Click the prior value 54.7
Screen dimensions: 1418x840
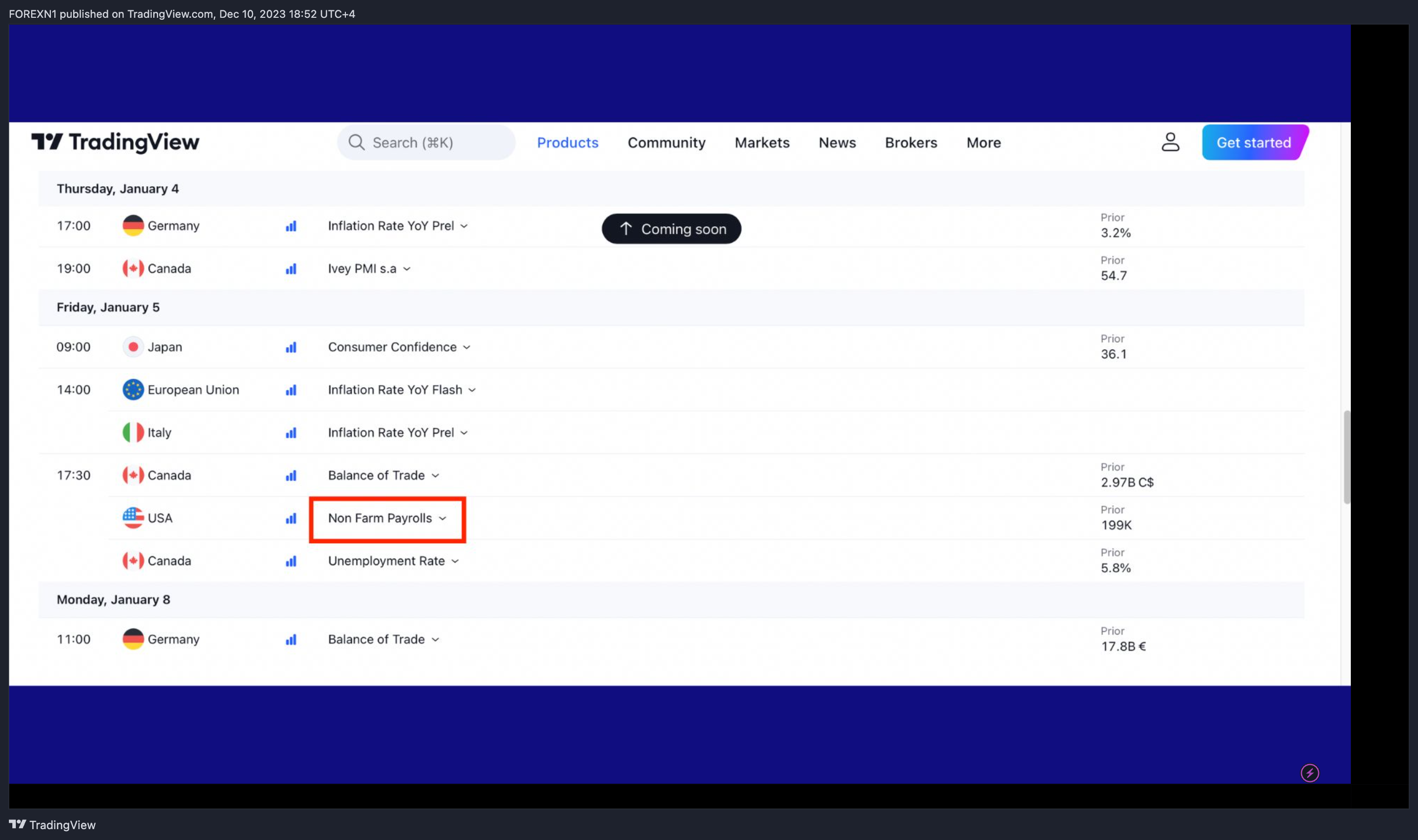pos(1113,276)
